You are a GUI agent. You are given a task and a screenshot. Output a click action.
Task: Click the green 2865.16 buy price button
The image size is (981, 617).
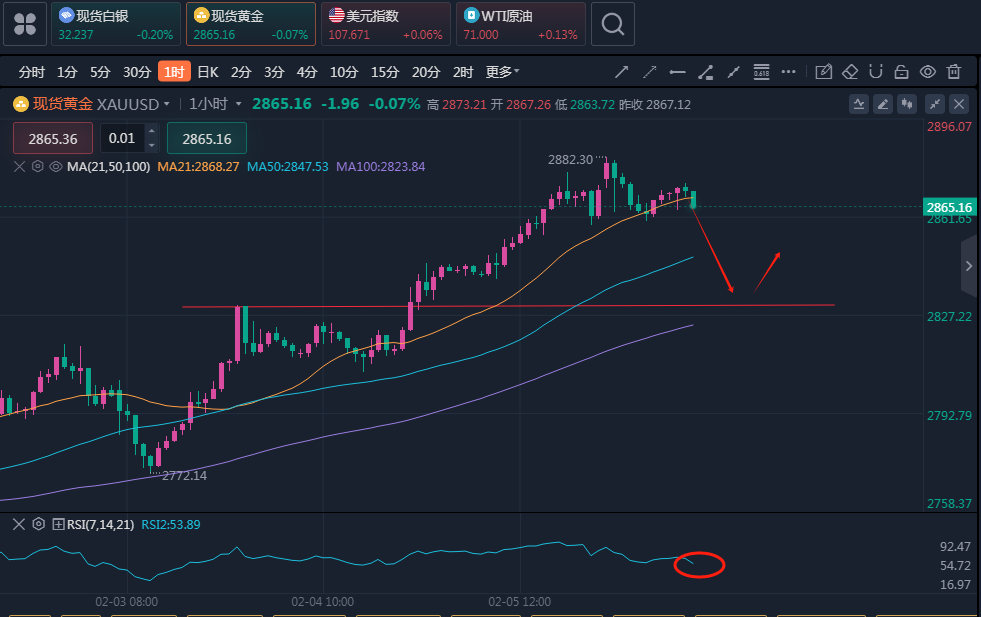point(206,139)
